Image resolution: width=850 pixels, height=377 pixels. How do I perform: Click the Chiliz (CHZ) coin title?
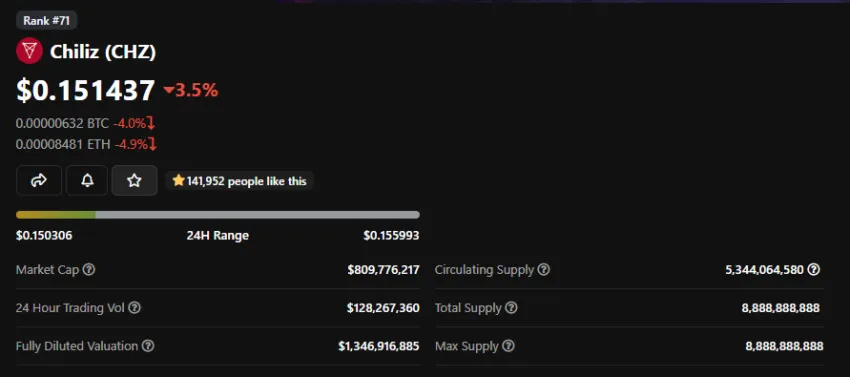pyautogui.click(x=103, y=52)
